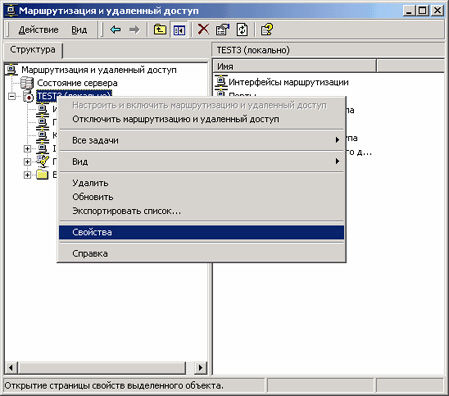The height and width of the screenshot is (396, 449).
Task: Click the red X Delete toolbar icon
Action: tap(203, 29)
